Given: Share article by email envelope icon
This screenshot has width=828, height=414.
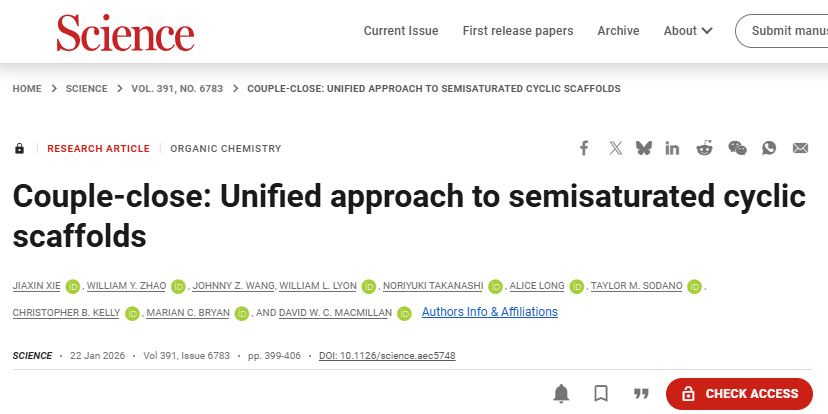Looking at the screenshot, I should 800,148.
